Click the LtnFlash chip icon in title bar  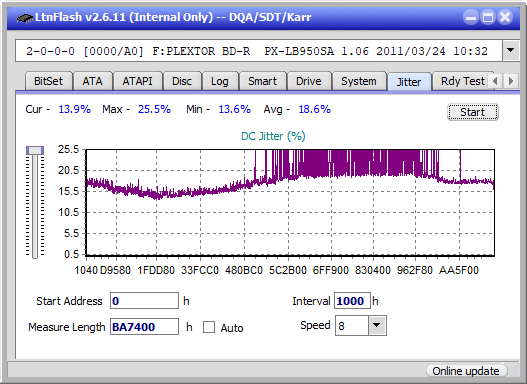[24, 17]
